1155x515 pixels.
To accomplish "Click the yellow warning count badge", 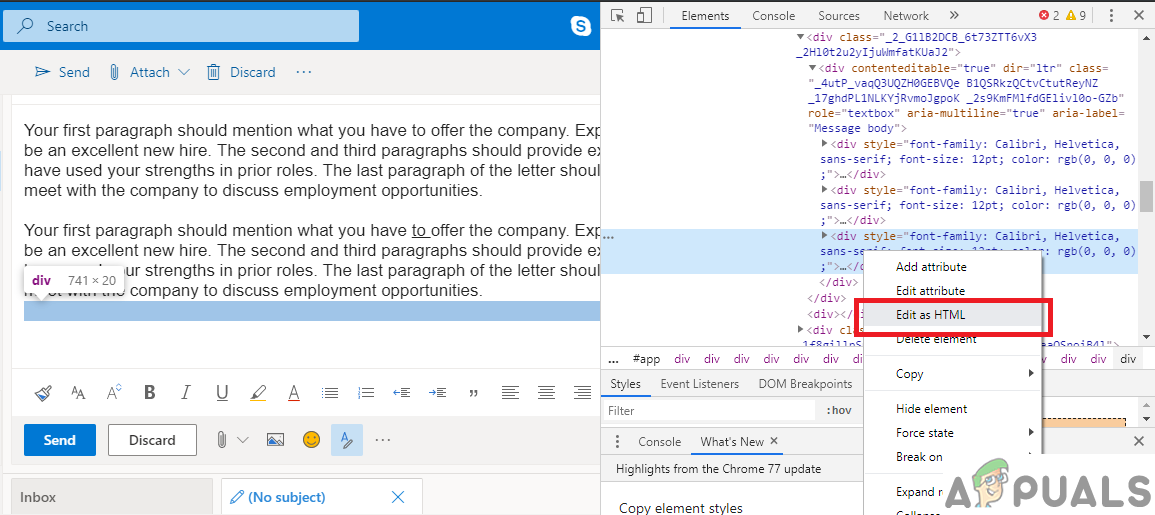I will pos(1075,15).
